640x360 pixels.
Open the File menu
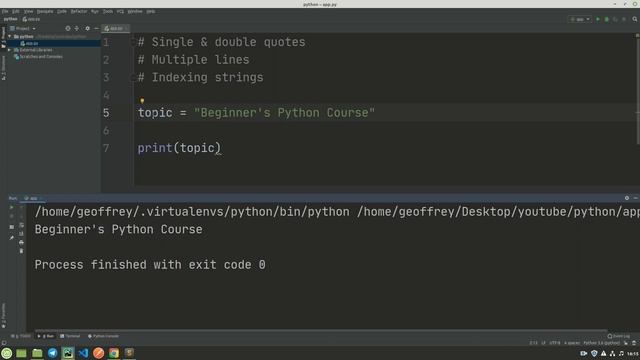pos(5,11)
